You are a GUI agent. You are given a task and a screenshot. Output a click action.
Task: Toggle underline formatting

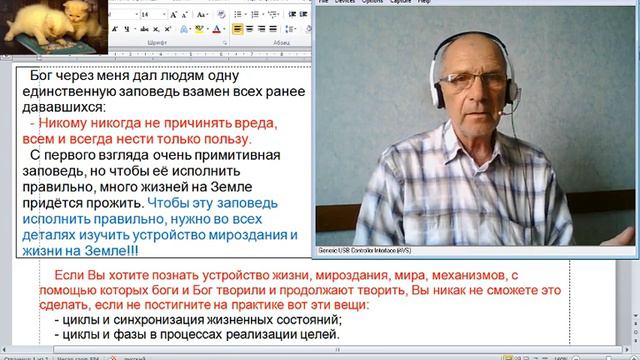[127, 29]
